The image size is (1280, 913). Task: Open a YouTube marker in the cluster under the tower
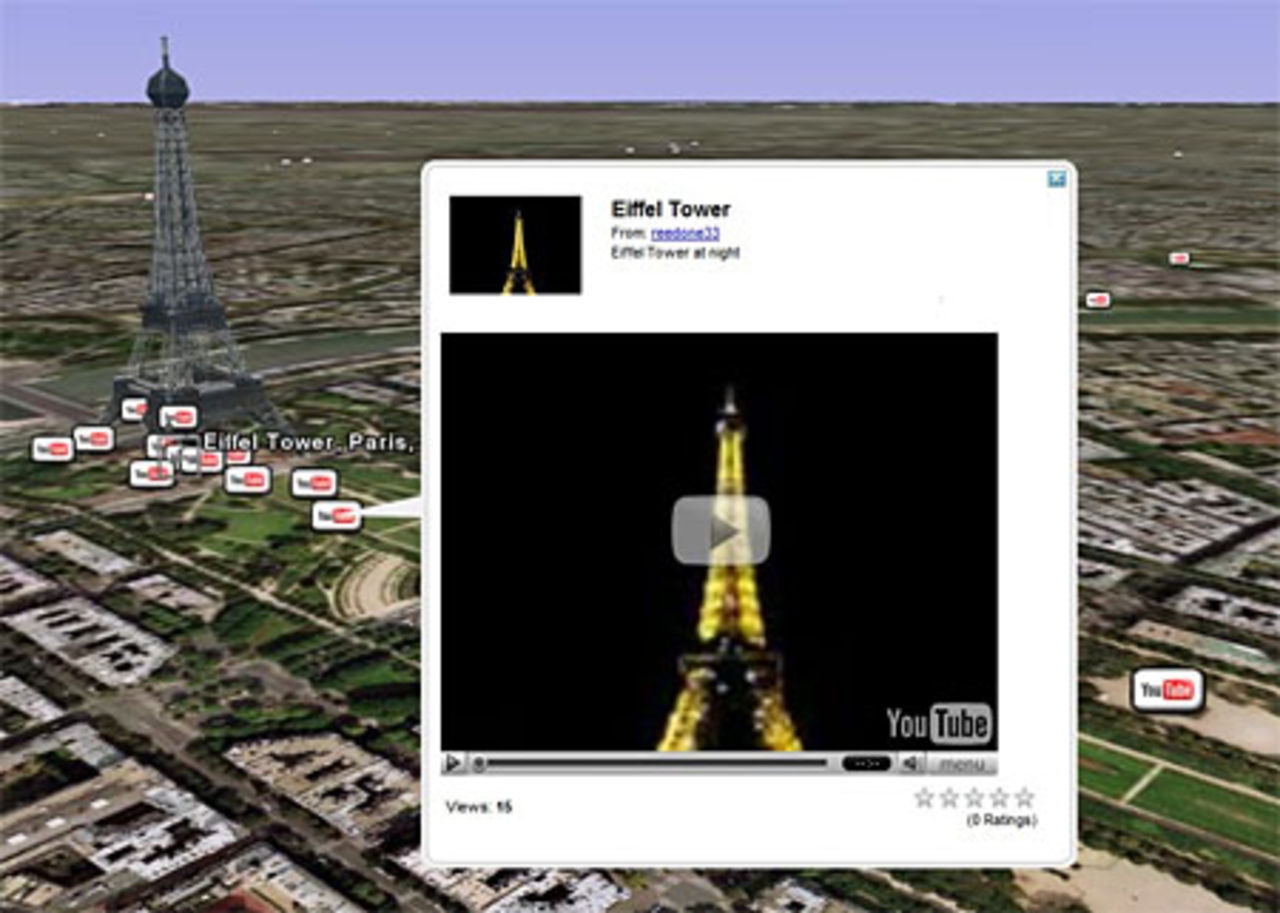click(152, 474)
